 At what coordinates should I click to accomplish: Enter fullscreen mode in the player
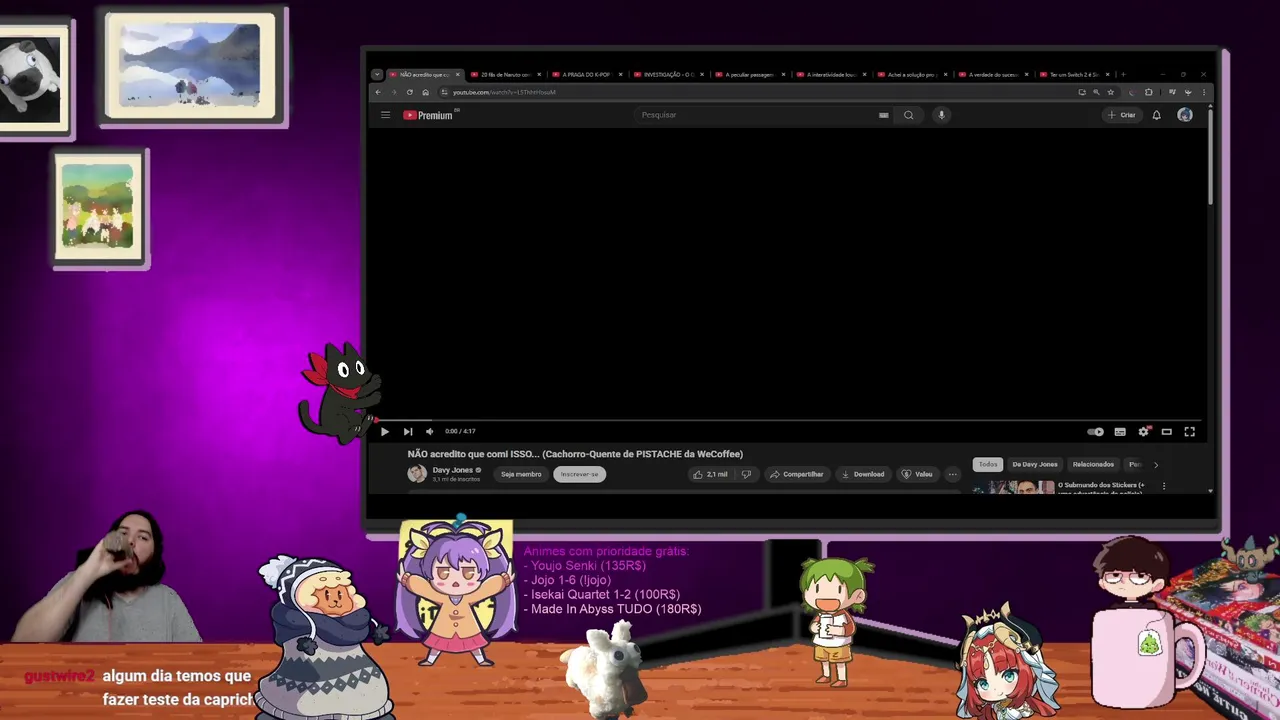click(x=1189, y=431)
